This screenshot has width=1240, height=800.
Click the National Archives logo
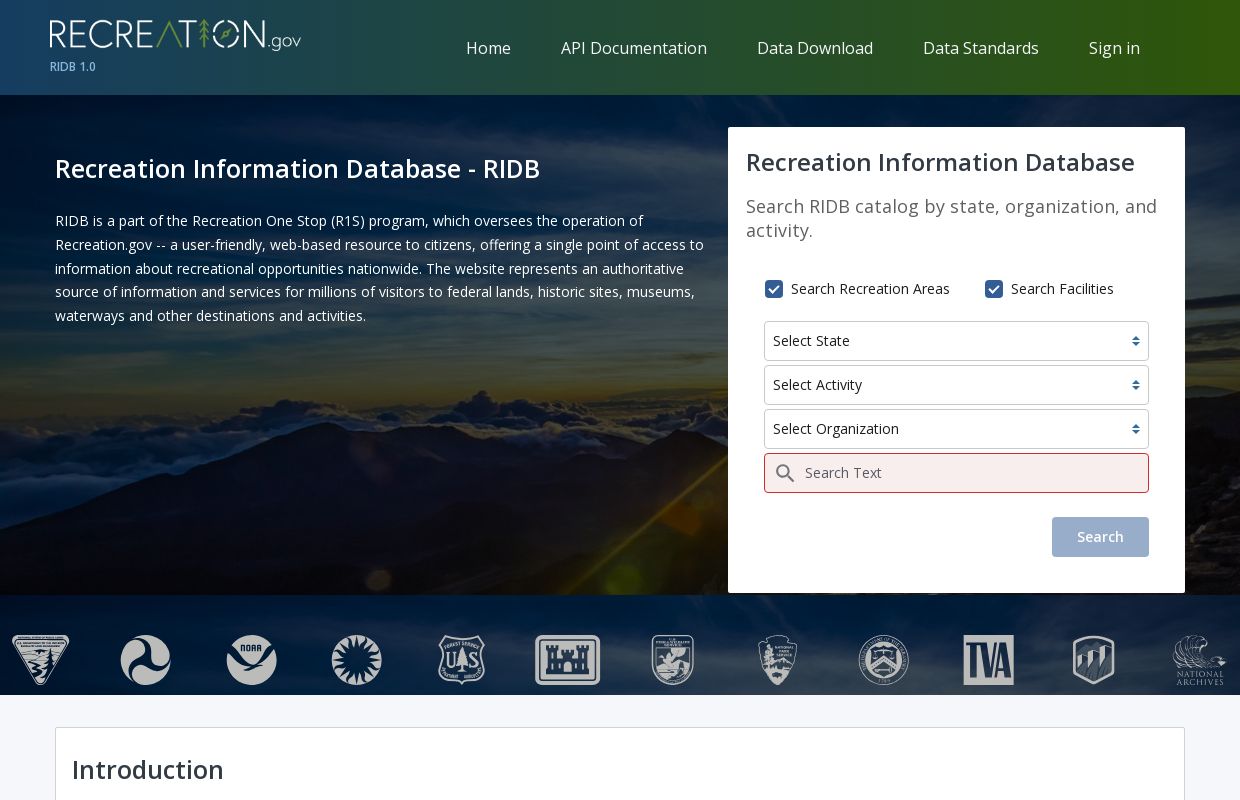(1199, 660)
